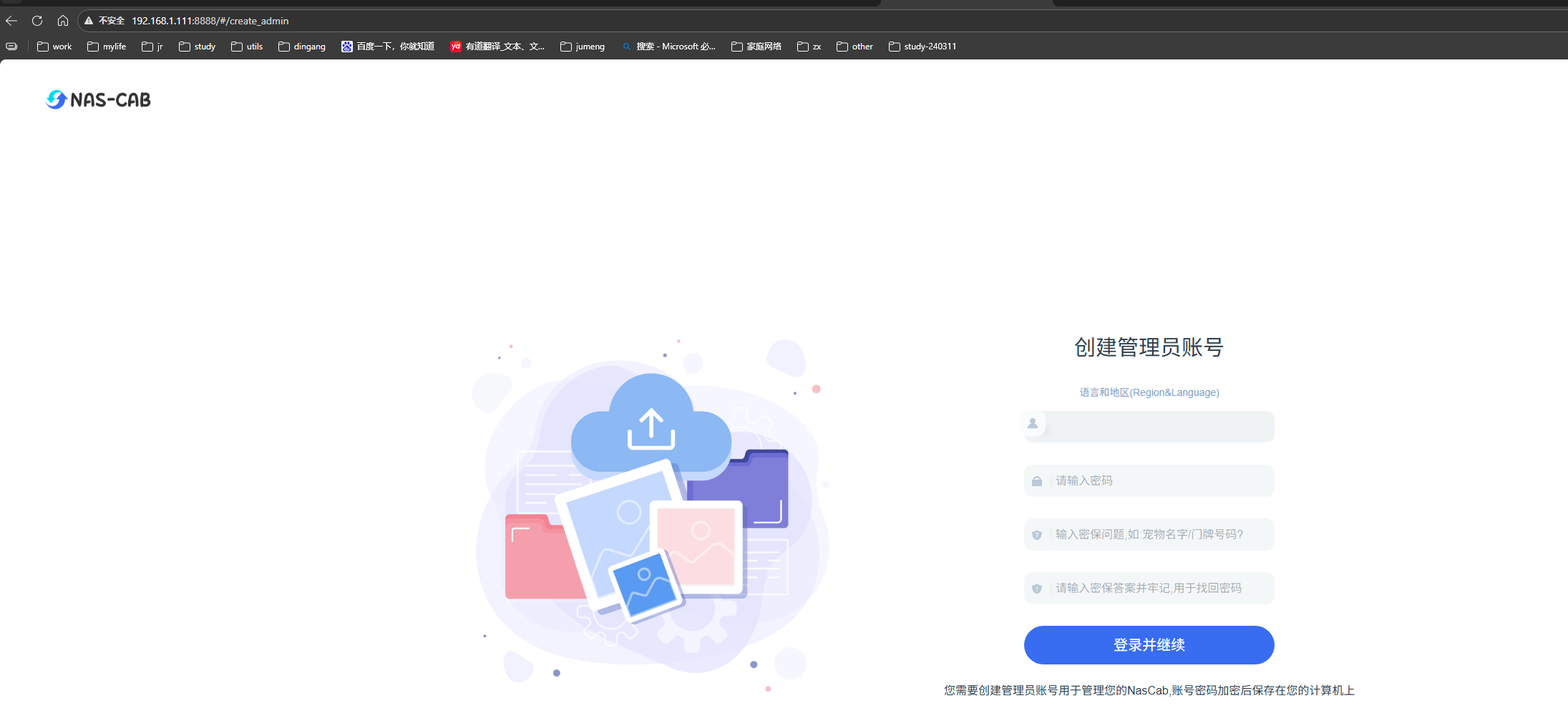The height and width of the screenshot is (716, 1568).
Task: Click the lock icon in password field
Action: (1037, 481)
